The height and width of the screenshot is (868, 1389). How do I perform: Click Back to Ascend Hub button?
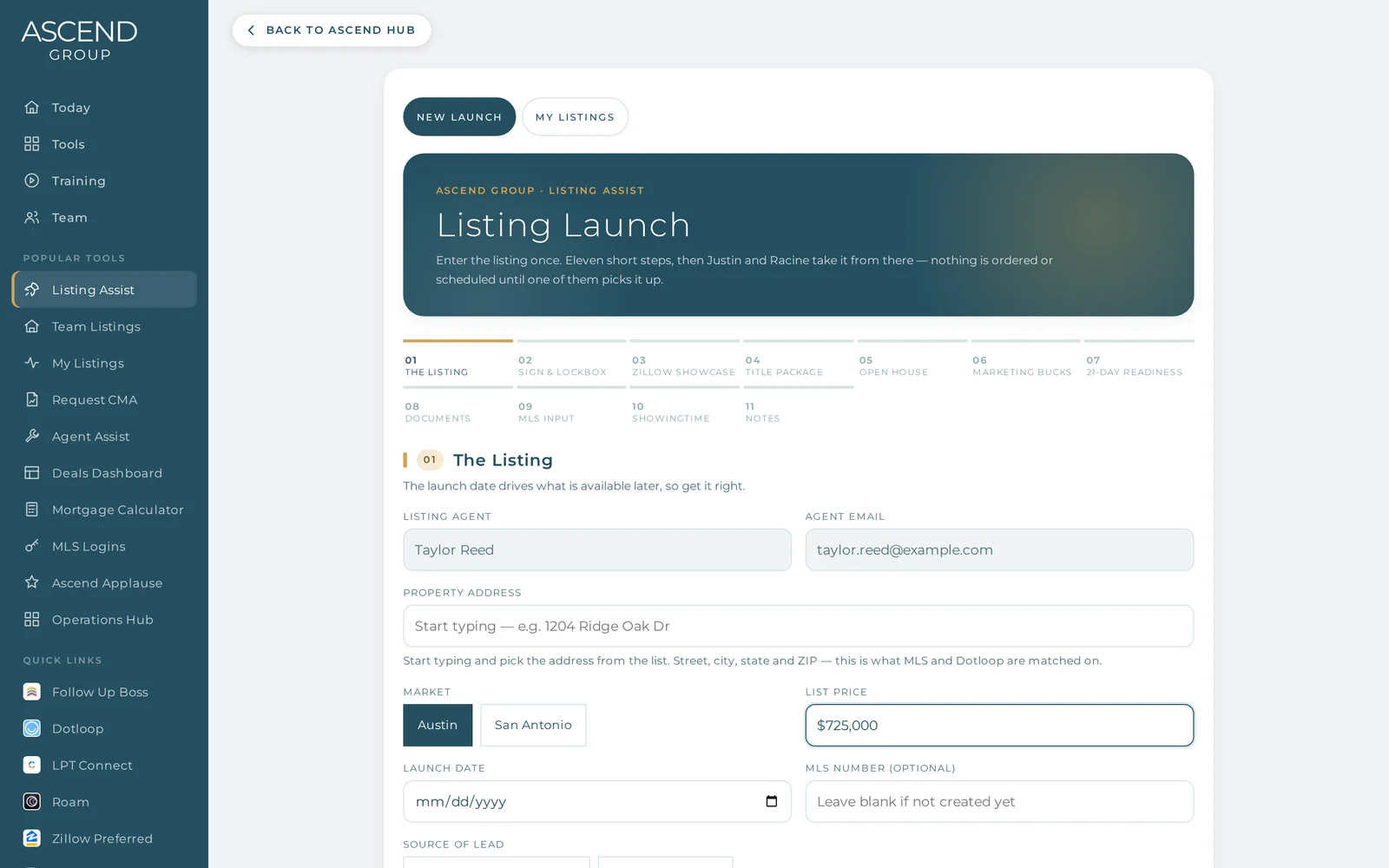[332, 30]
